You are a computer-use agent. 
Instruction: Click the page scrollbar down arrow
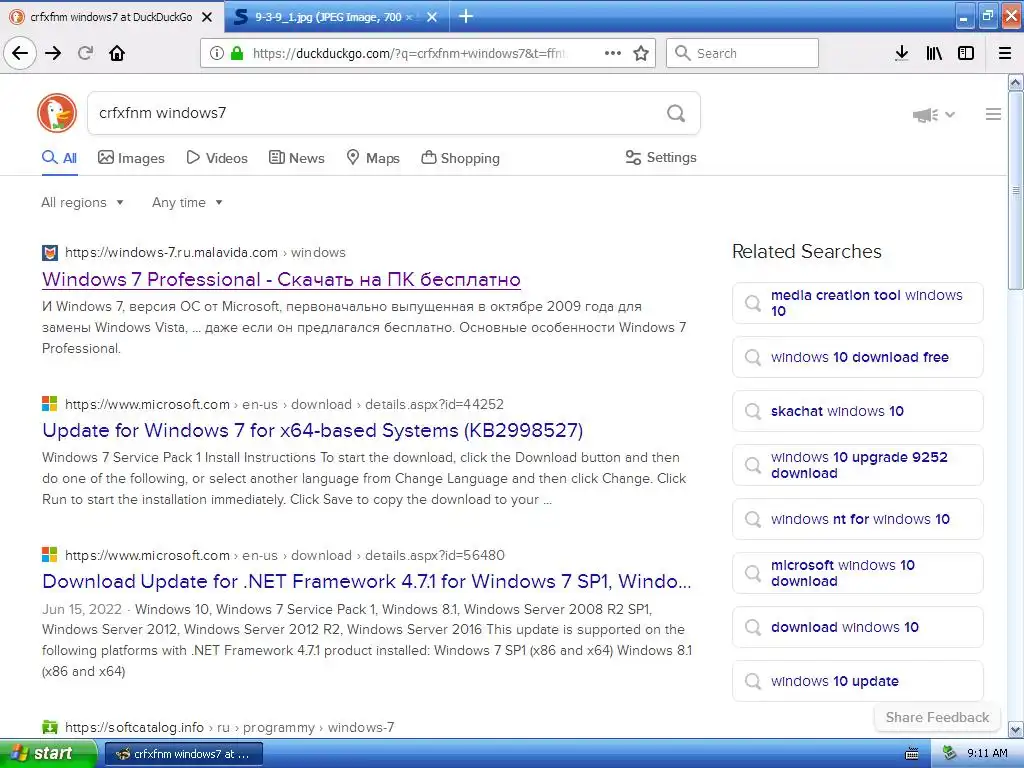pyautogui.click(x=1015, y=729)
